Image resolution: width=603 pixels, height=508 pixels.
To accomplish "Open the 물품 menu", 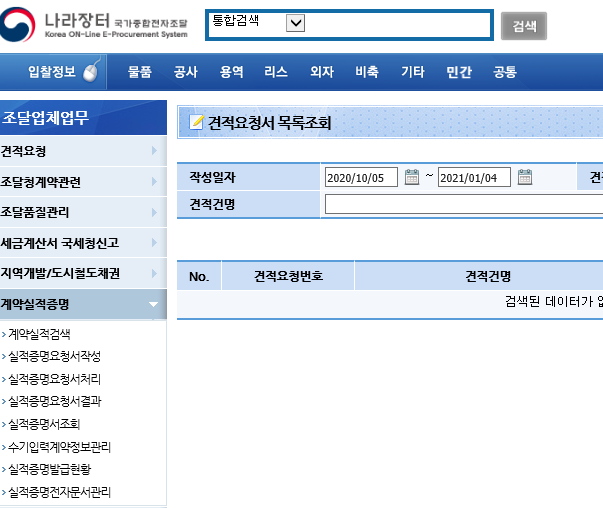I will pos(140,72).
